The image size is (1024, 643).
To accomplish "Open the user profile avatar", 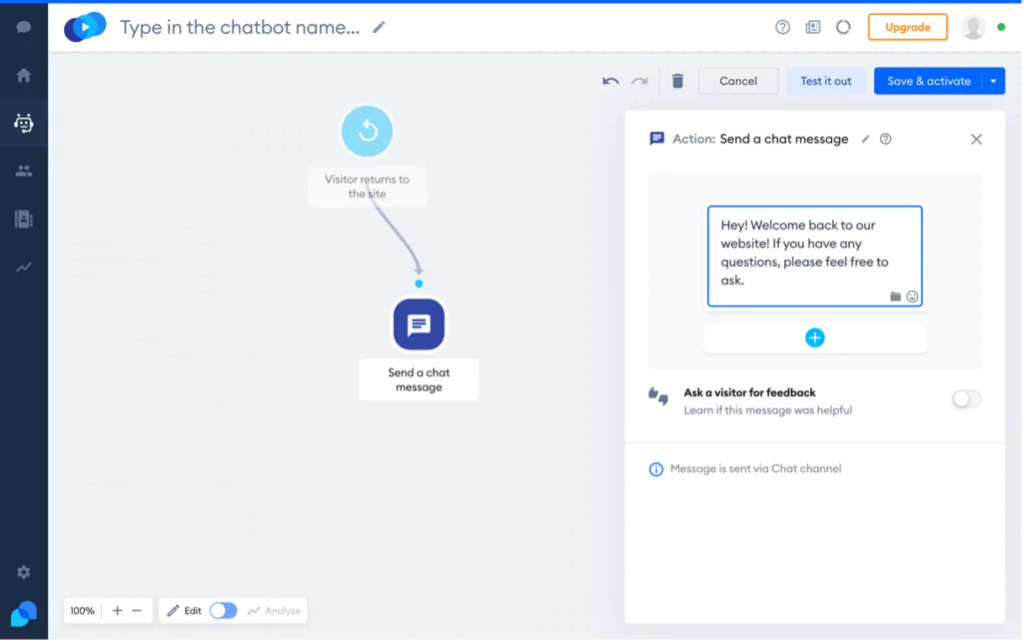I will 973,27.
